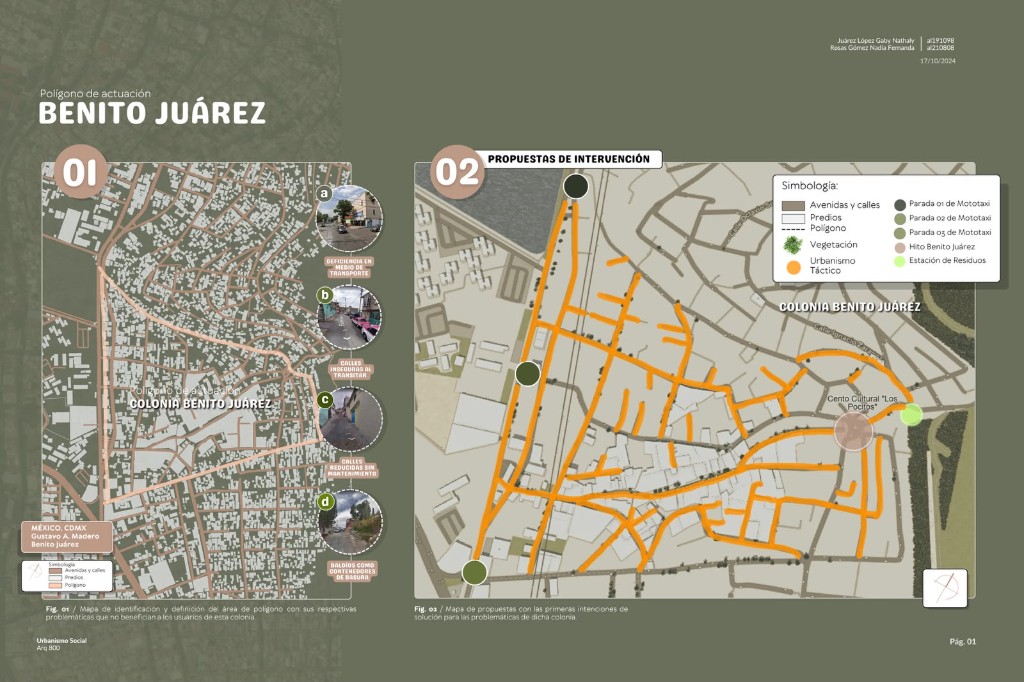This screenshot has height=682, width=1024.
Task: Open photo c of narrow unmaintained streets
Action: 351,419
